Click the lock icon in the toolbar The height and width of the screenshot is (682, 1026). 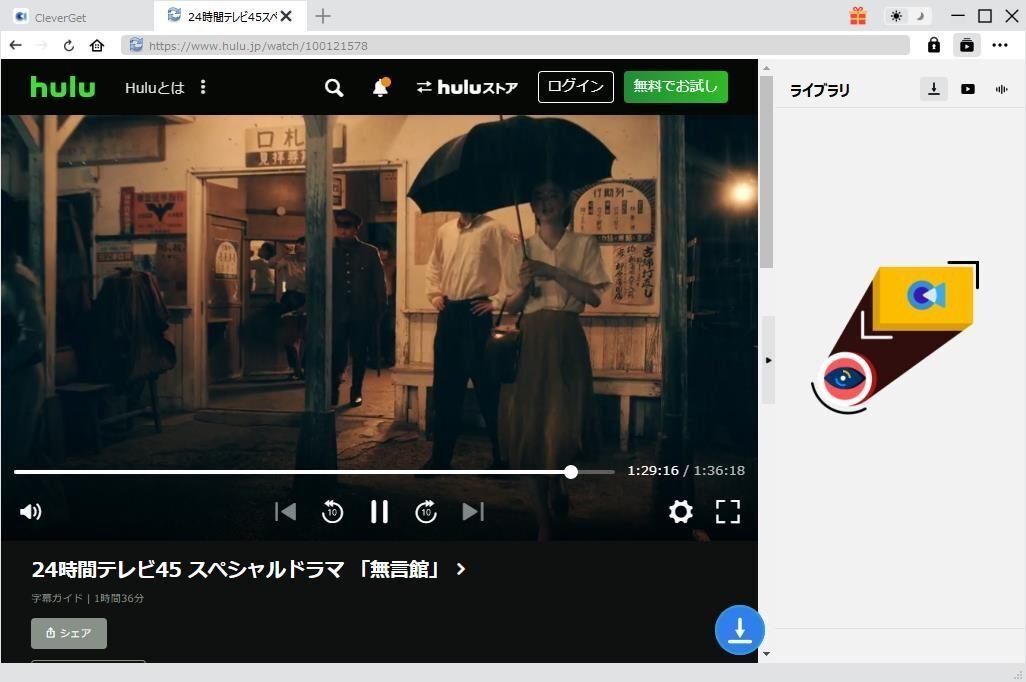934,45
